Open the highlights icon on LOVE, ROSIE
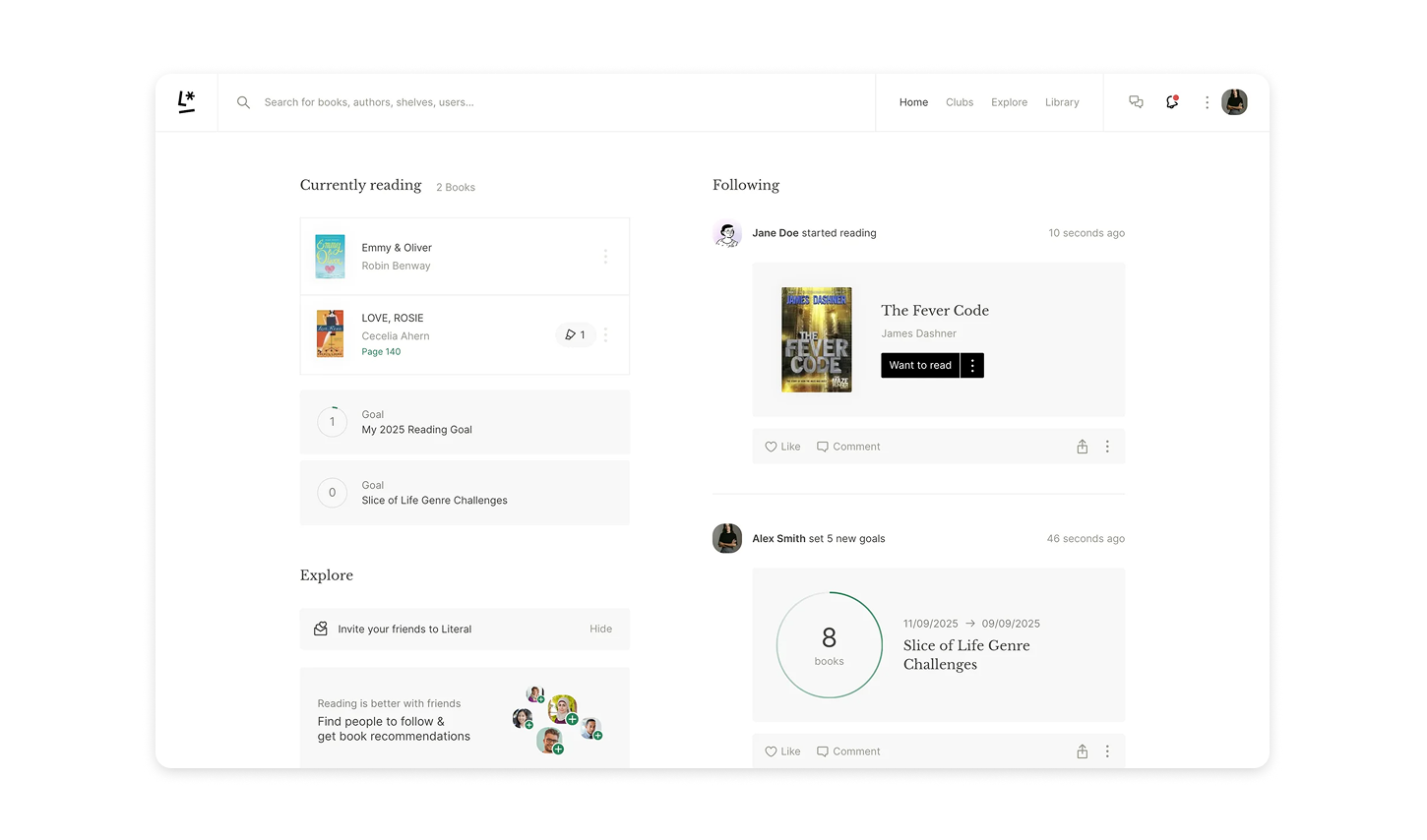The width and height of the screenshot is (1427, 840). point(575,334)
